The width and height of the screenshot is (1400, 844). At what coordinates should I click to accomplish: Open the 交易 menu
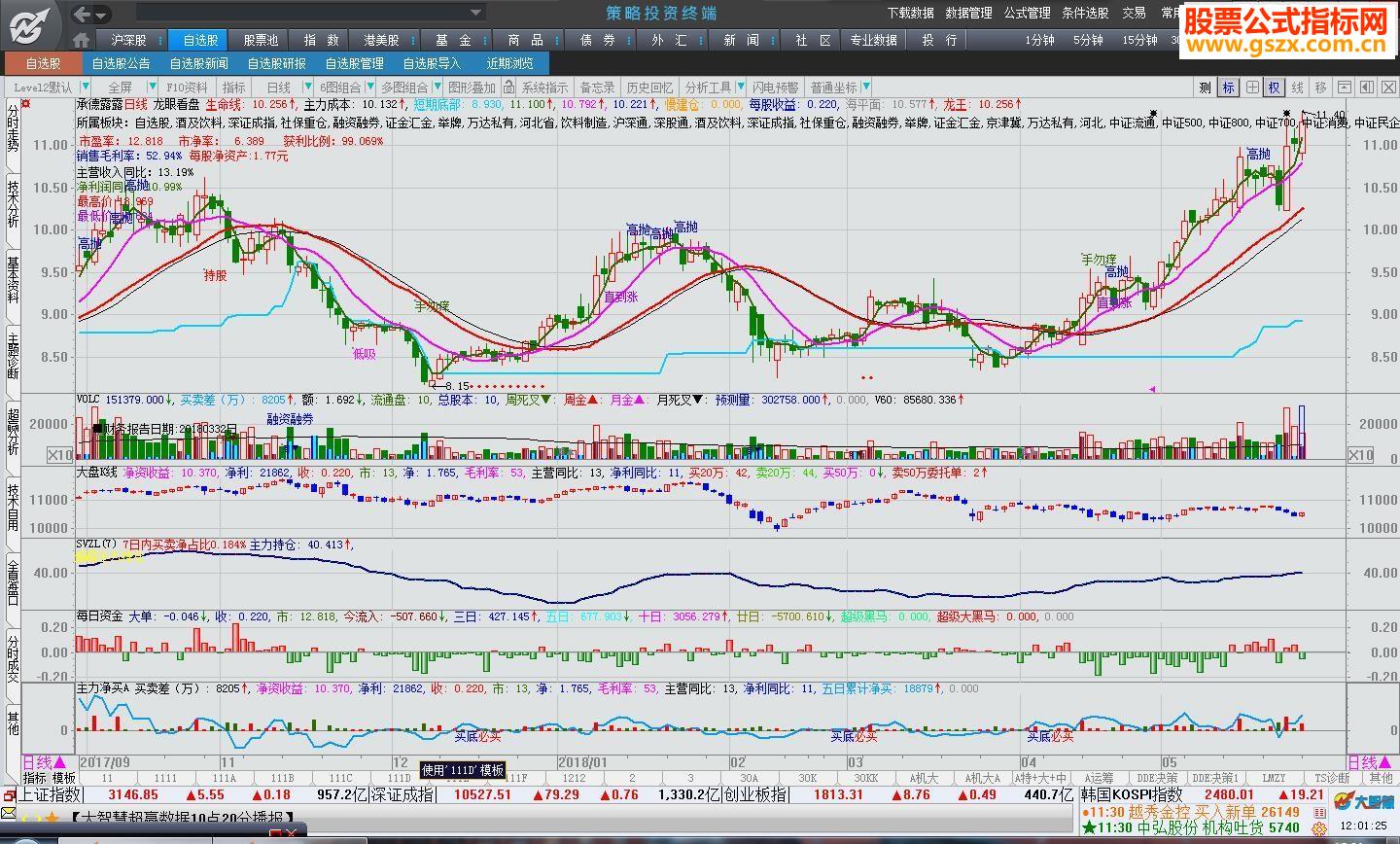click(1135, 14)
